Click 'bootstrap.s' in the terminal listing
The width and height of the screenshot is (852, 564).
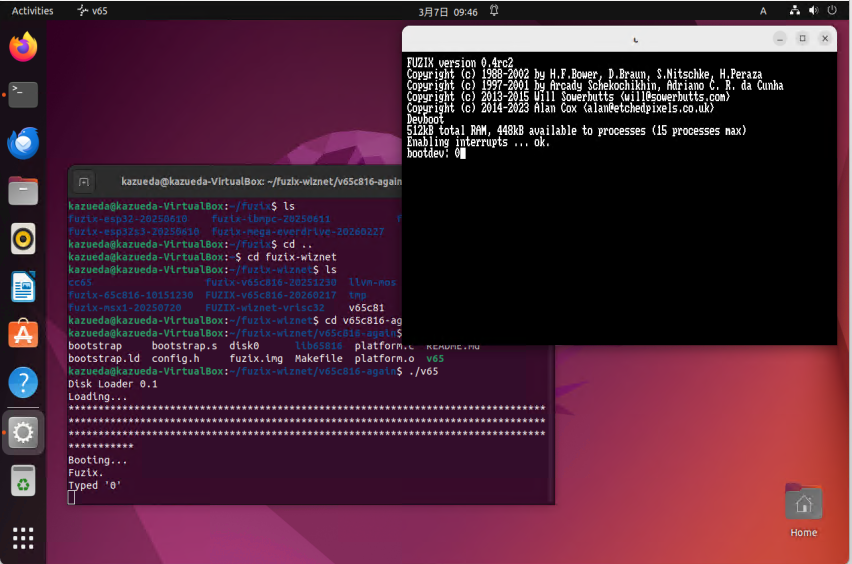[x=184, y=346]
